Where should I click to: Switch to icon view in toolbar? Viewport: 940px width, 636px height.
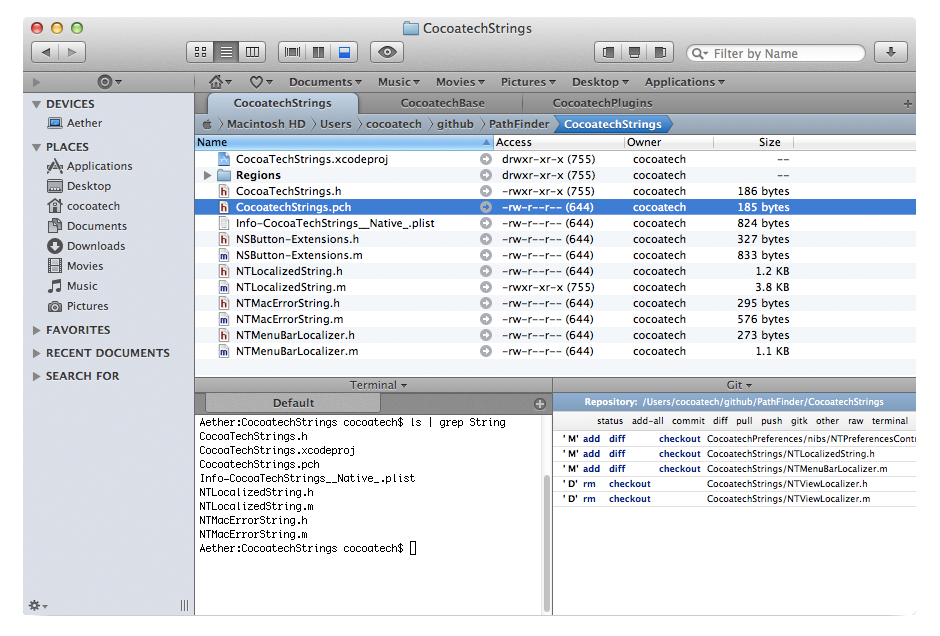(x=200, y=52)
